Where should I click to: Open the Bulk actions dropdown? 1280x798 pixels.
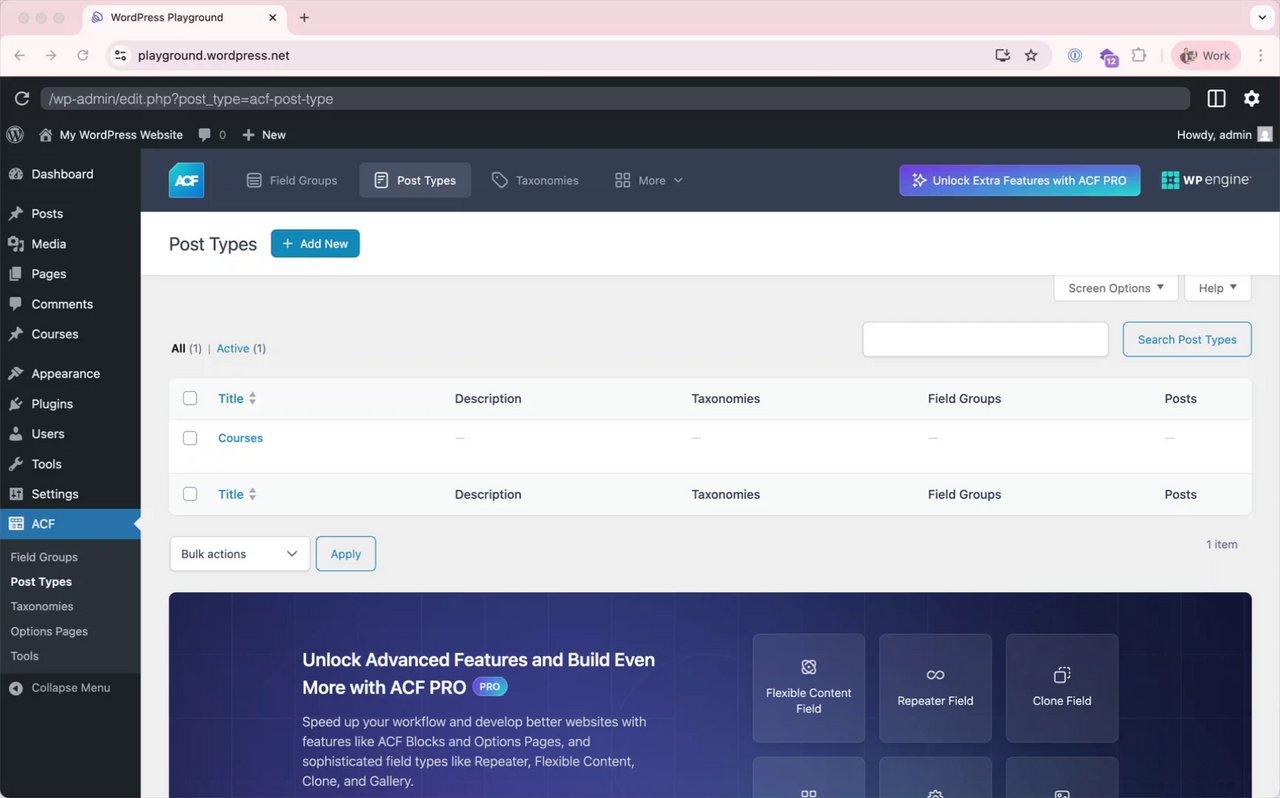[x=240, y=554]
